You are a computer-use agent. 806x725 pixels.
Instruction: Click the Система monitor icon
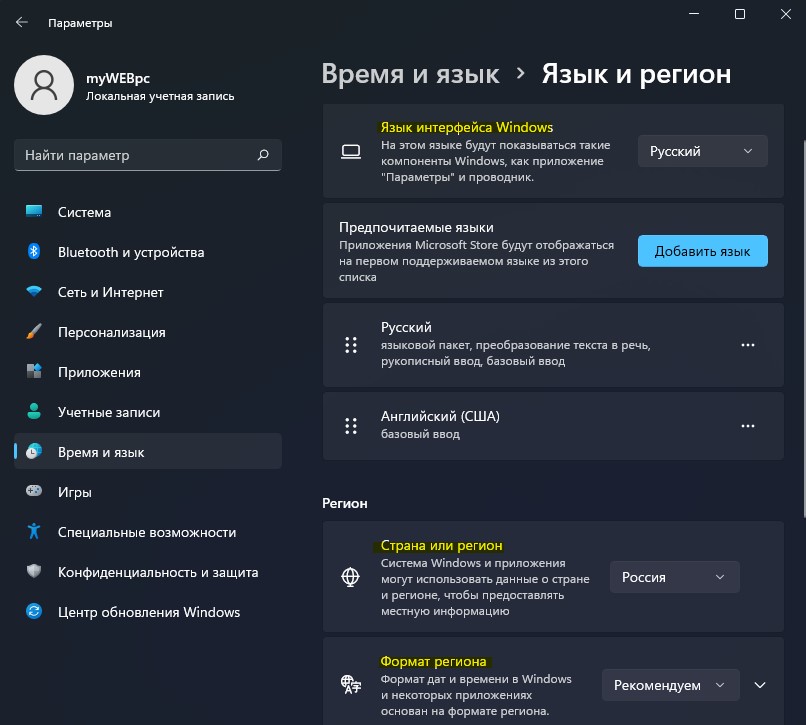coord(34,211)
